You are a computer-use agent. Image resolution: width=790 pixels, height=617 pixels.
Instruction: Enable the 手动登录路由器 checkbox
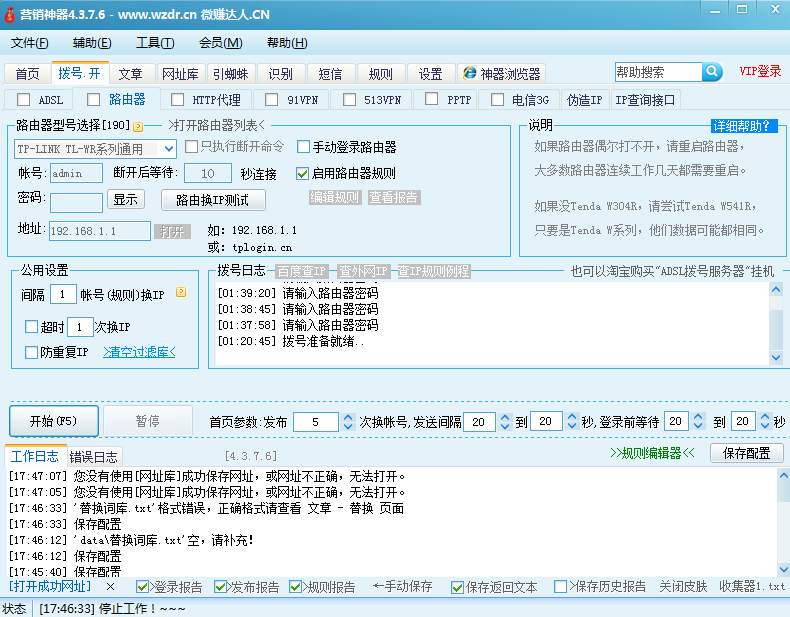(x=304, y=147)
